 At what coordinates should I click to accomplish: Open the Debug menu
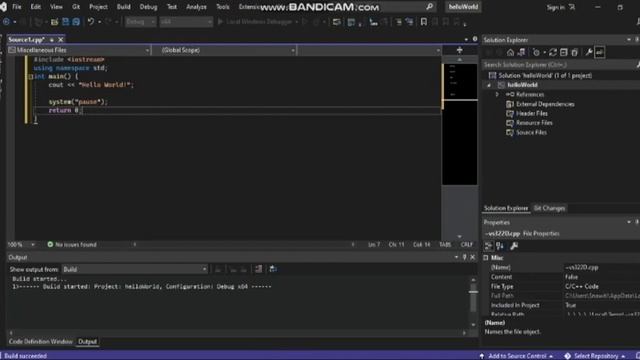click(x=149, y=7)
